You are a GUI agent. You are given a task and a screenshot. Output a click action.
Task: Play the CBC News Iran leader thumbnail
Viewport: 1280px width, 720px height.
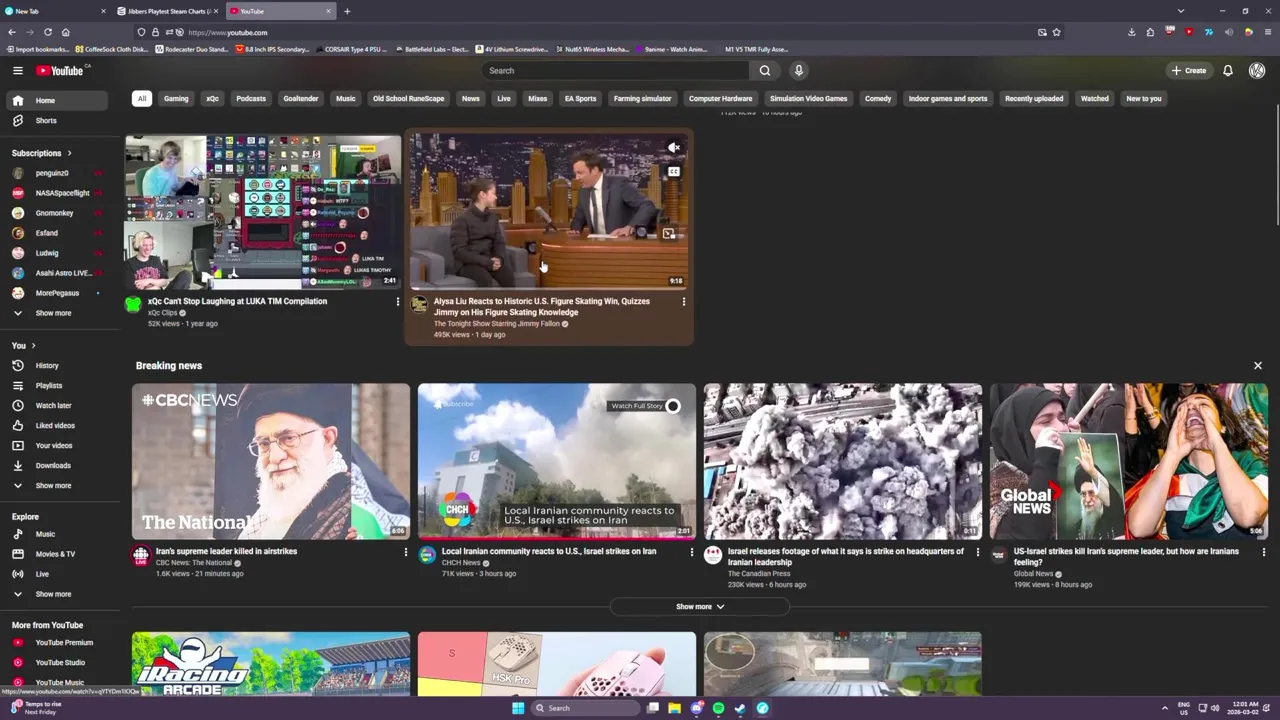271,461
